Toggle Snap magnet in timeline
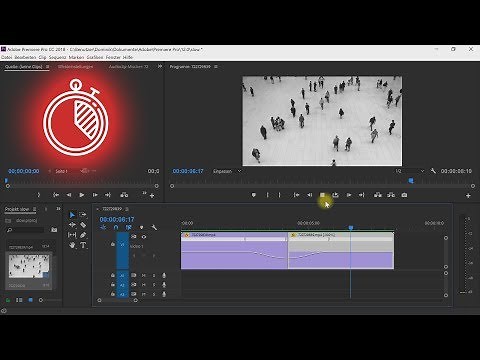The width and height of the screenshot is (480, 360). [x=116, y=227]
